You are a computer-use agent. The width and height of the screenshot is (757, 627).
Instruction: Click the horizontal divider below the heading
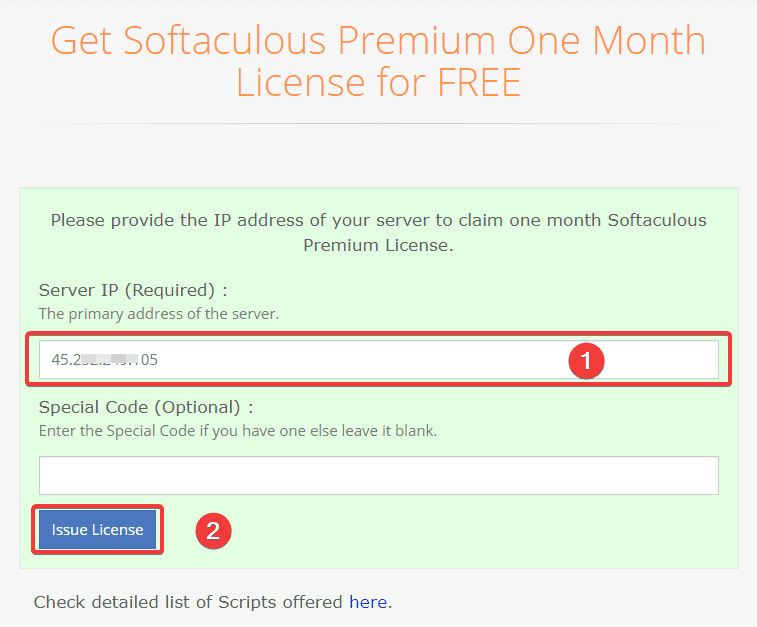[x=378, y=124]
